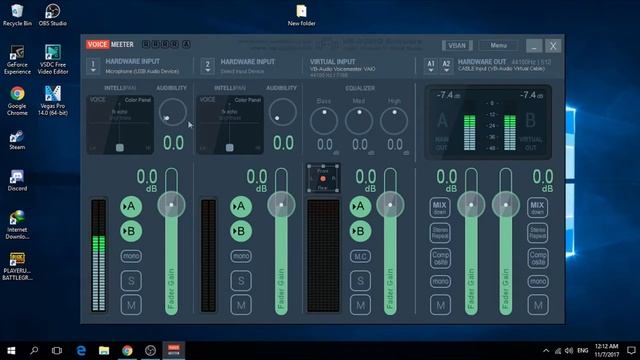Launch Microsoft Edge from the taskbar
This screenshot has height=360, width=640.
point(81,351)
